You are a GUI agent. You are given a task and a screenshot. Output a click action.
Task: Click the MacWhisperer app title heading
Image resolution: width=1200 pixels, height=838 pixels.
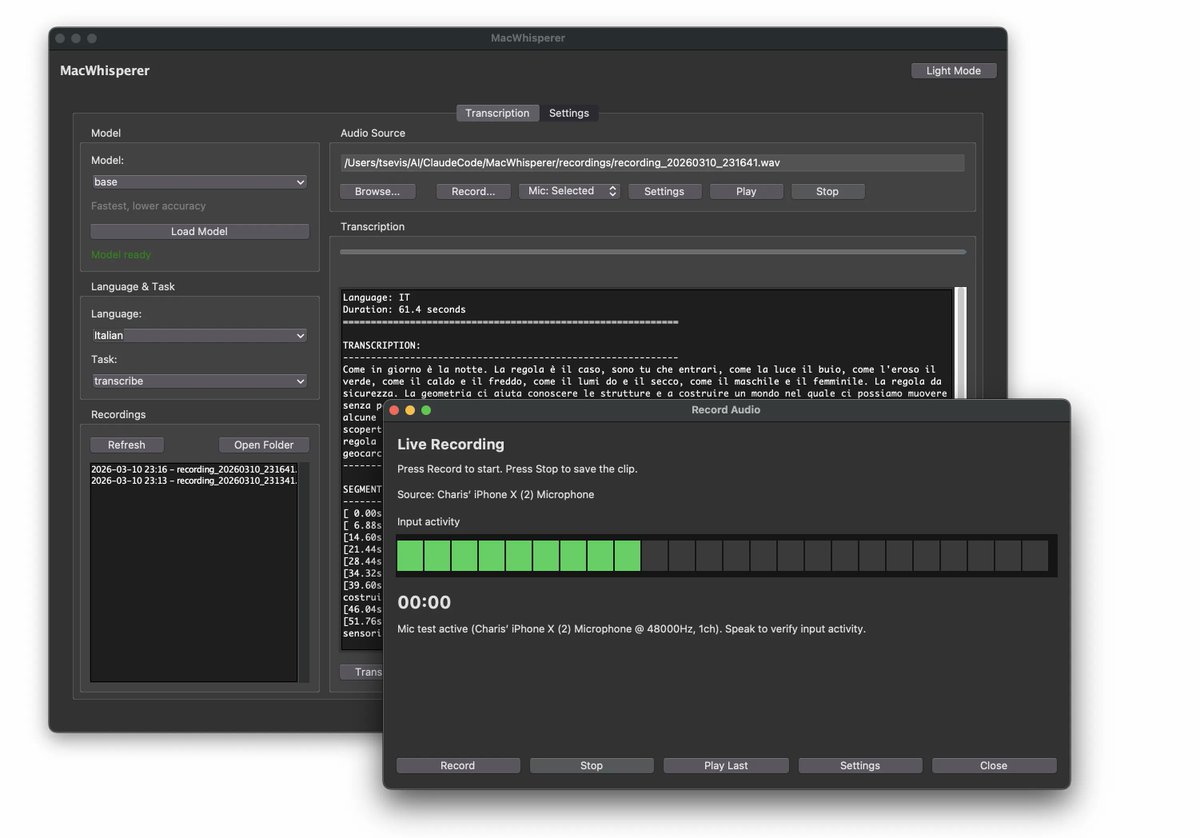point(105,71)
